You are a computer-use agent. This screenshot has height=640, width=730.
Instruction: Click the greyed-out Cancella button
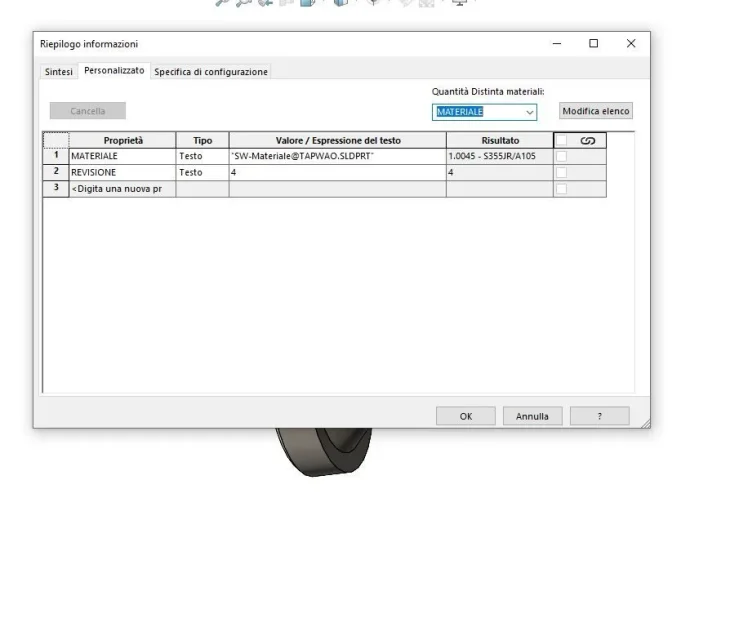coord(88,111)
